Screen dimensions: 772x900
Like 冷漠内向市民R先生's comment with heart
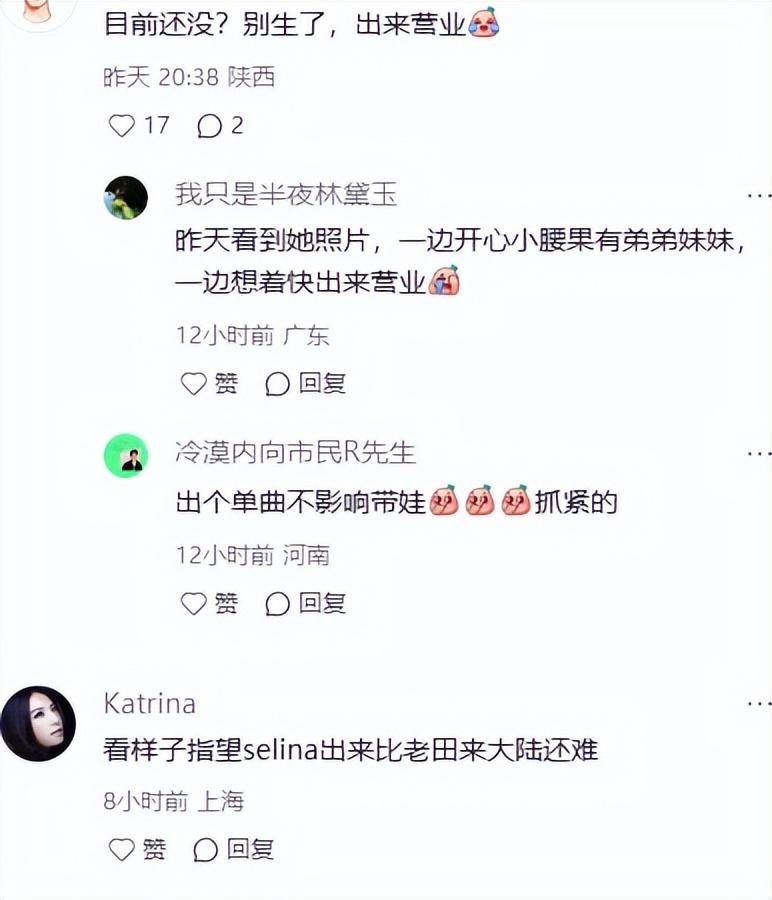pyautogui.click(x=193, y=603)
